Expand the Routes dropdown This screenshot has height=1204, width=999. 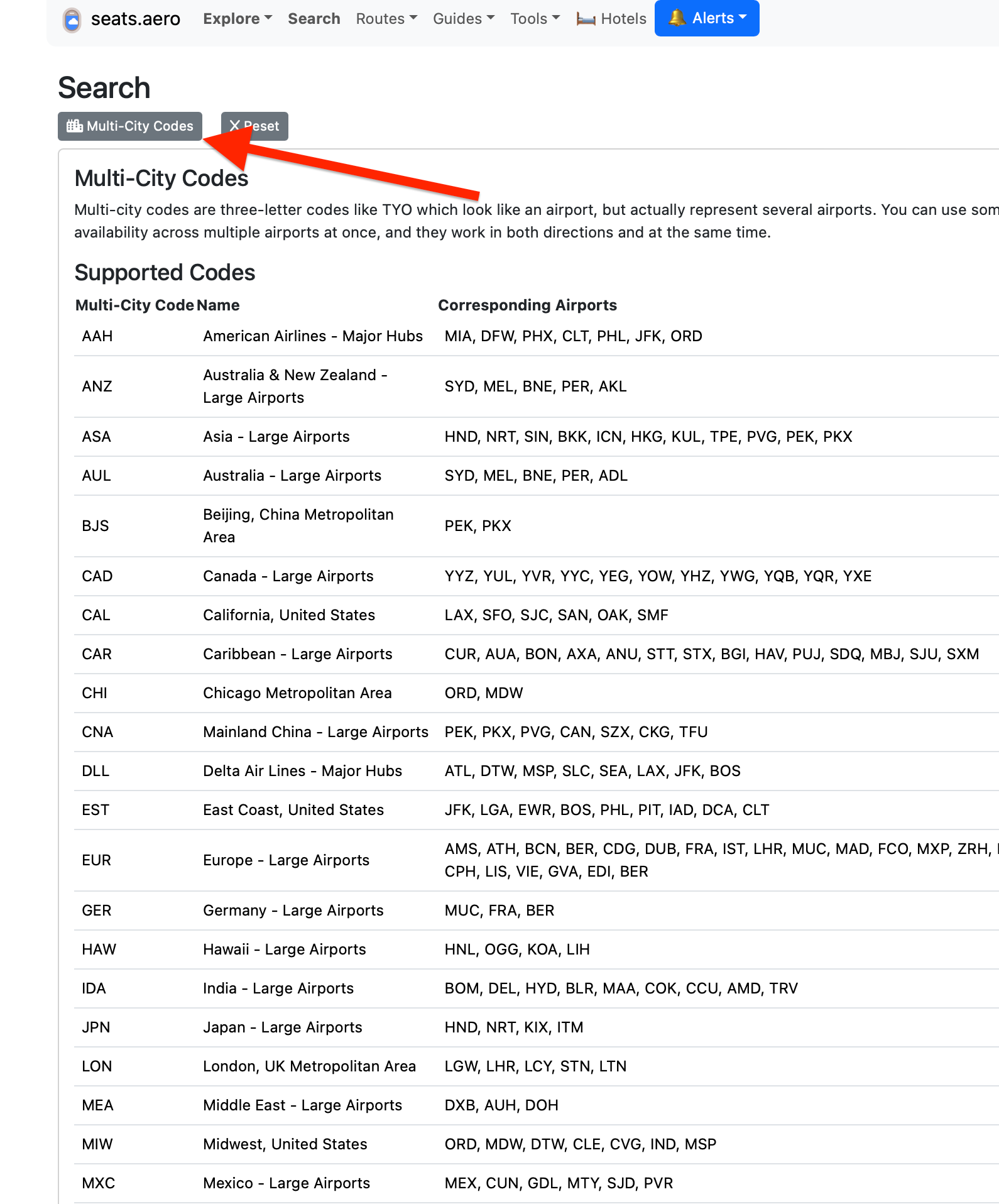click(x=386, y=19)
